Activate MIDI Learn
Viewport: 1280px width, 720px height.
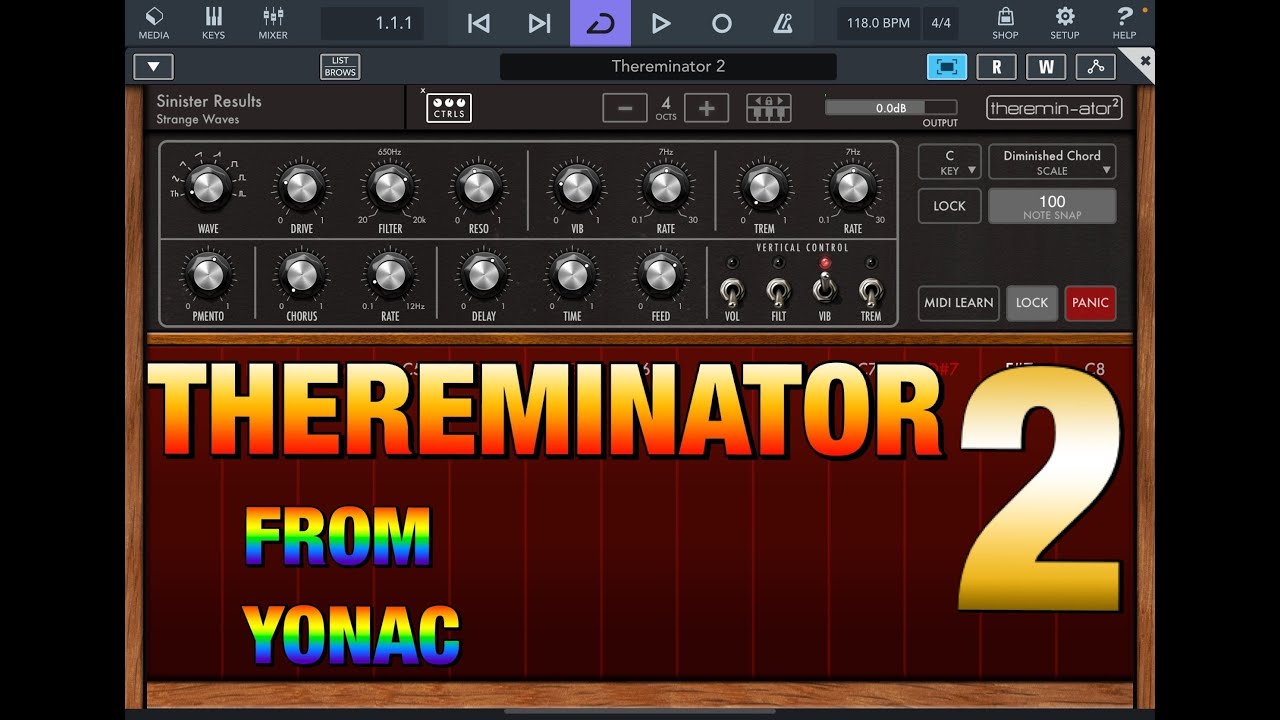[958, 303]
